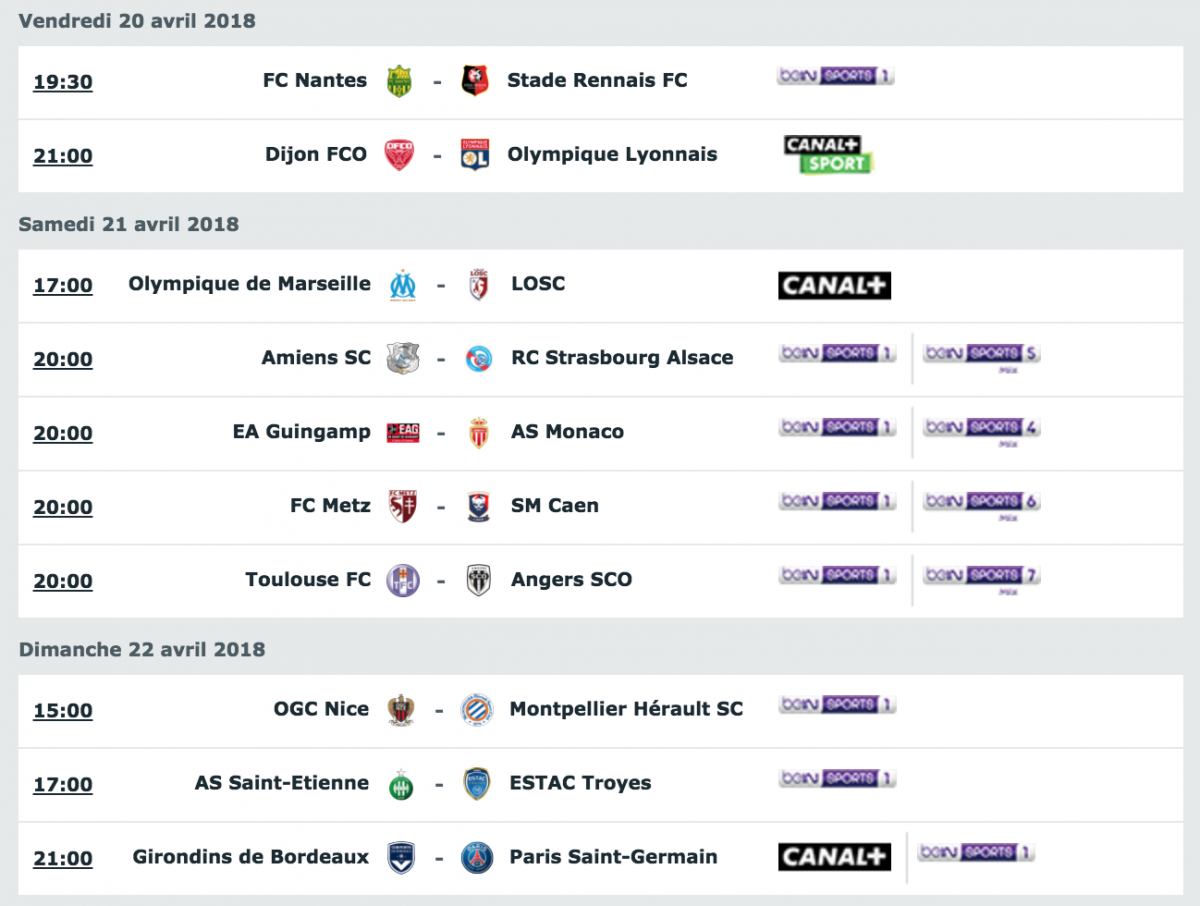
Task: Click the AS Saint-Etienne green crest
Action: (401, 785)
